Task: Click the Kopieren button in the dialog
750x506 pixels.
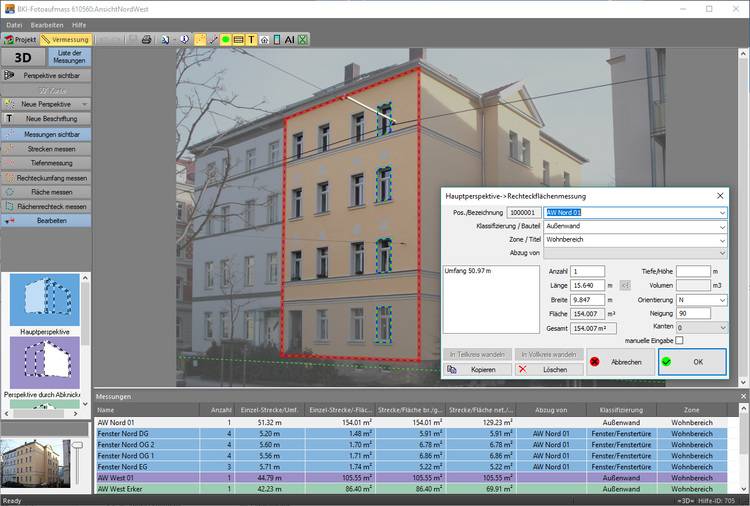Action: [x=474, y=369]
